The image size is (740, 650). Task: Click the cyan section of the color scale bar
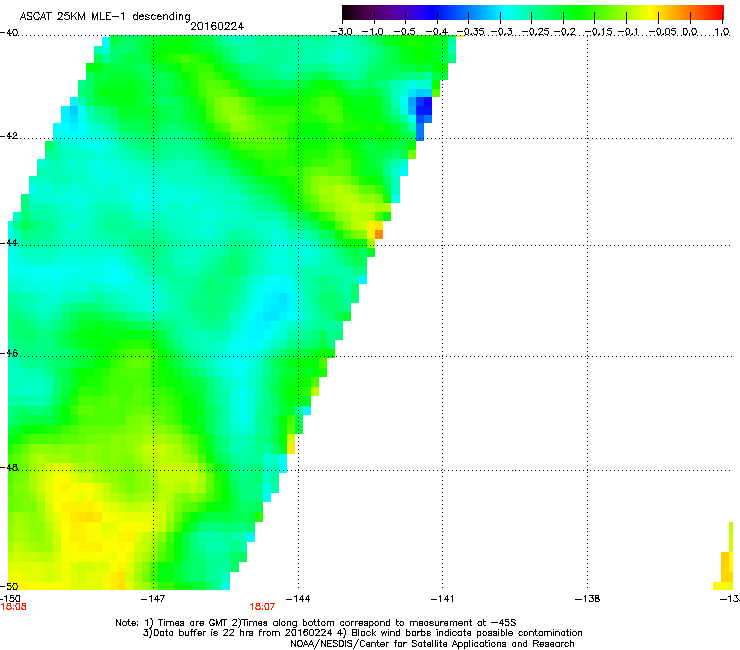coord(505,13)
